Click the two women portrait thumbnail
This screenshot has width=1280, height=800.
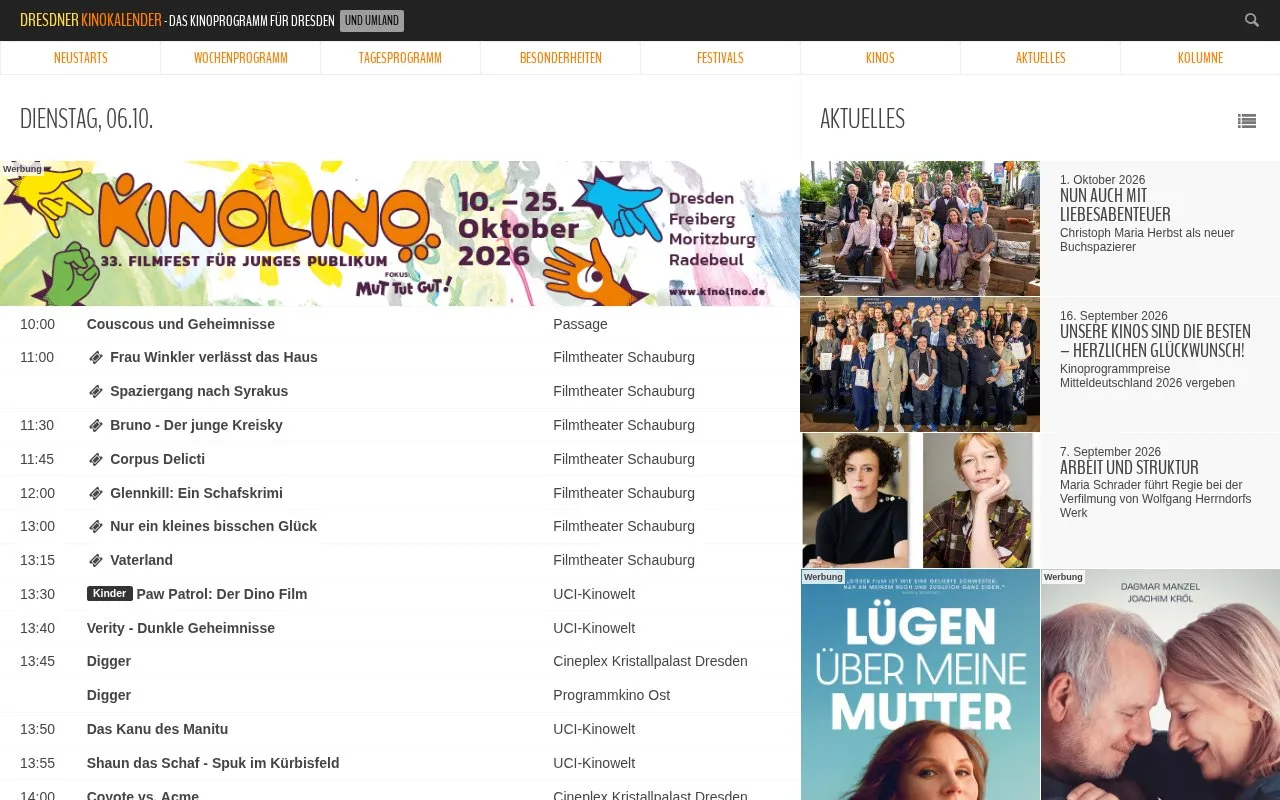coord(920,500)
